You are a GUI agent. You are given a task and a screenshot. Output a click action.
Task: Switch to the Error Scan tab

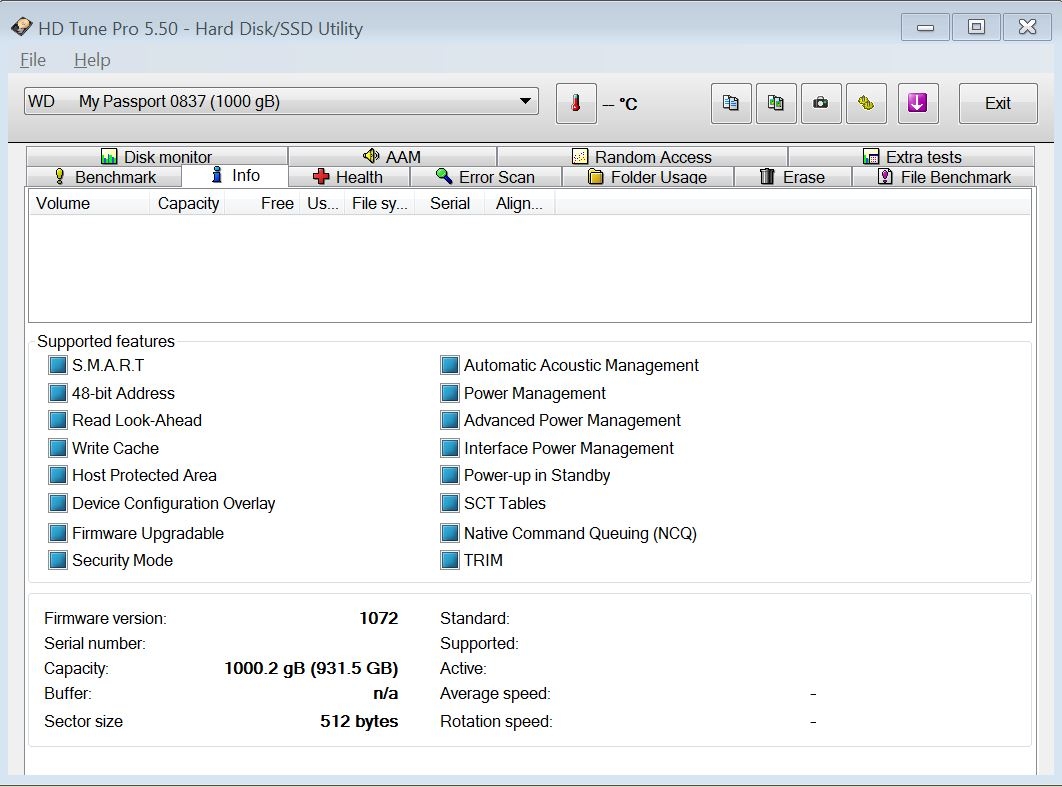[x=486, y=177]
